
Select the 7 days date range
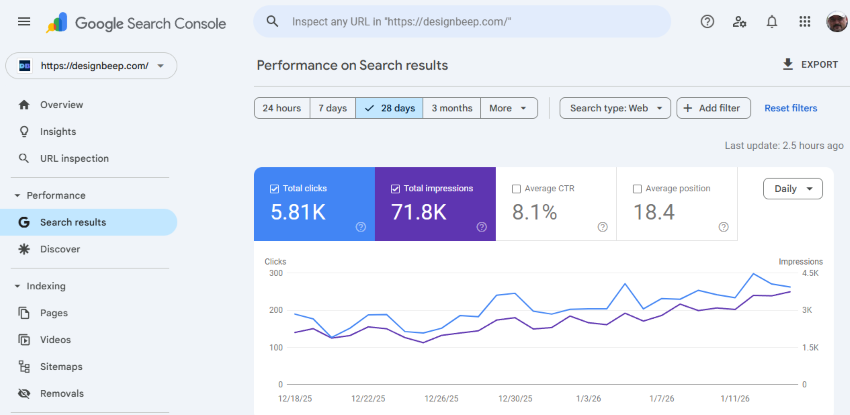[332, 108]
